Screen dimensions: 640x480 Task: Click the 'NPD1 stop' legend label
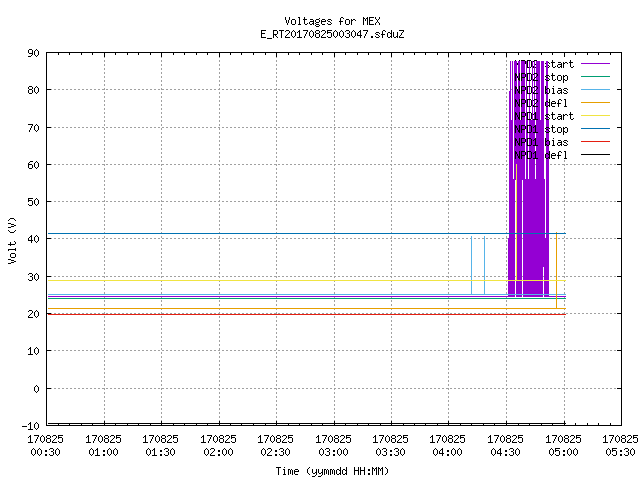pos(541,129)
